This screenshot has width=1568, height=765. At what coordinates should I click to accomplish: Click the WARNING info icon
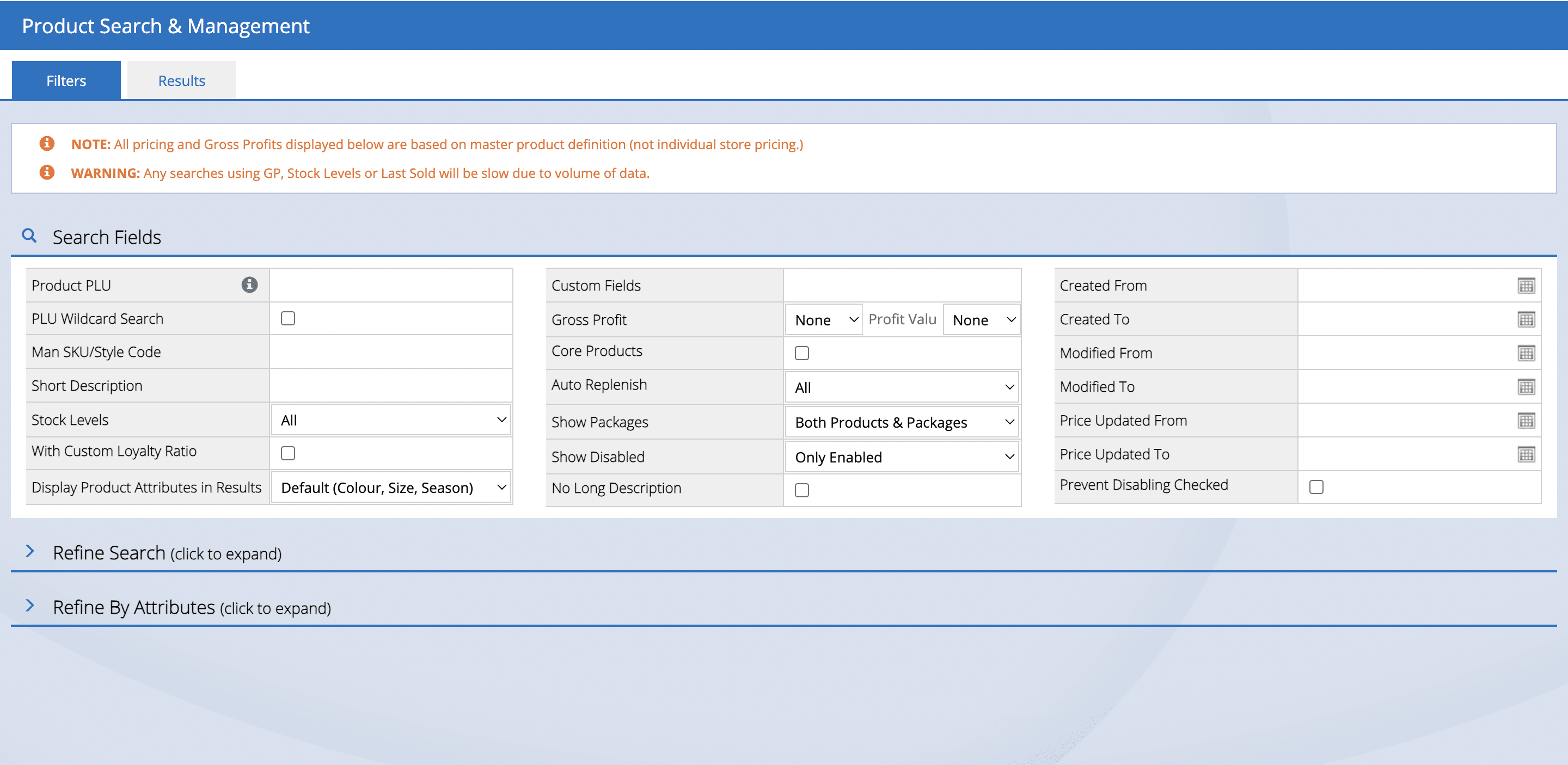pyautogui.click(x=47, y=172)
